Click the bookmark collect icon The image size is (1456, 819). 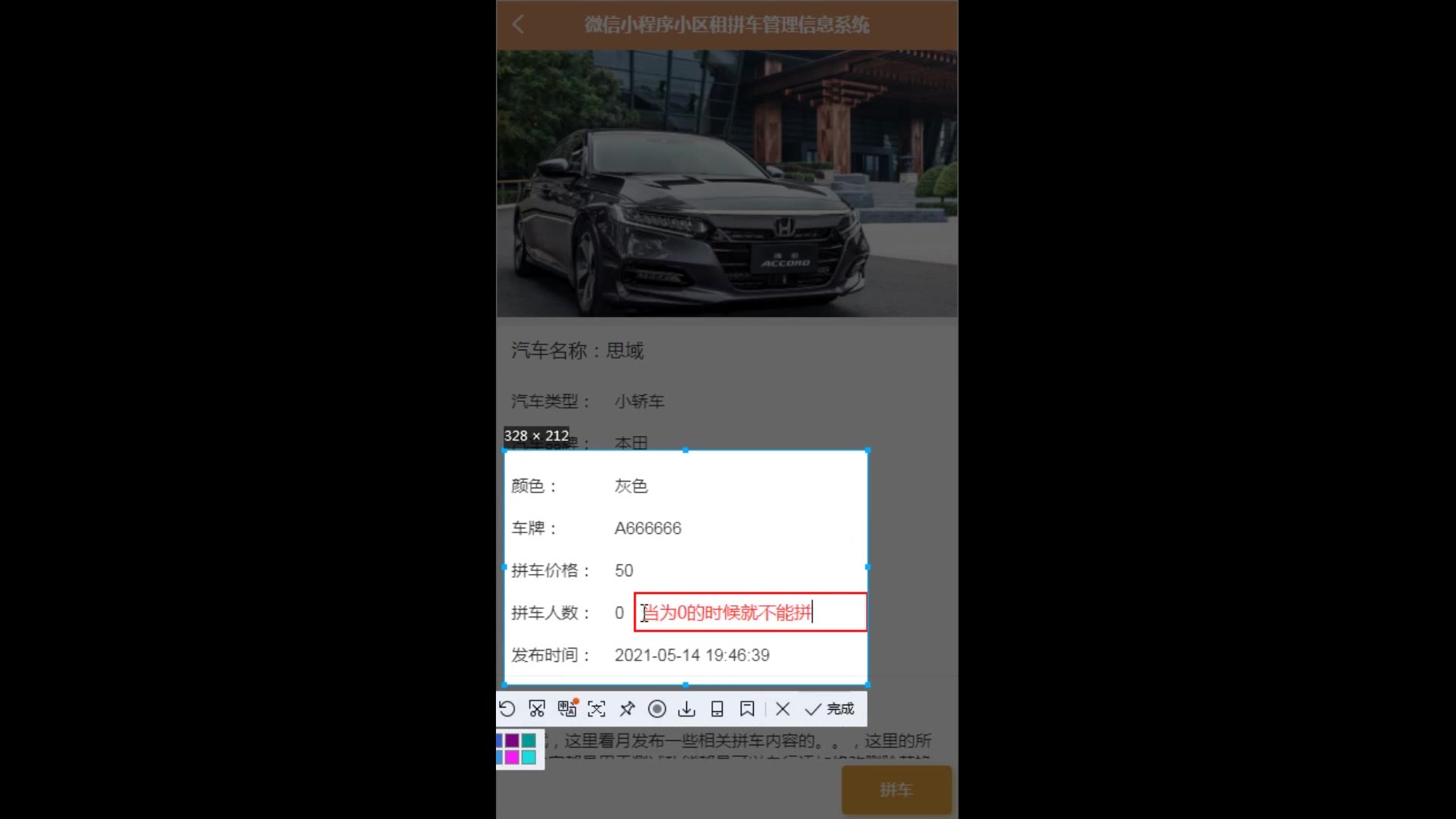coord(747,708)
